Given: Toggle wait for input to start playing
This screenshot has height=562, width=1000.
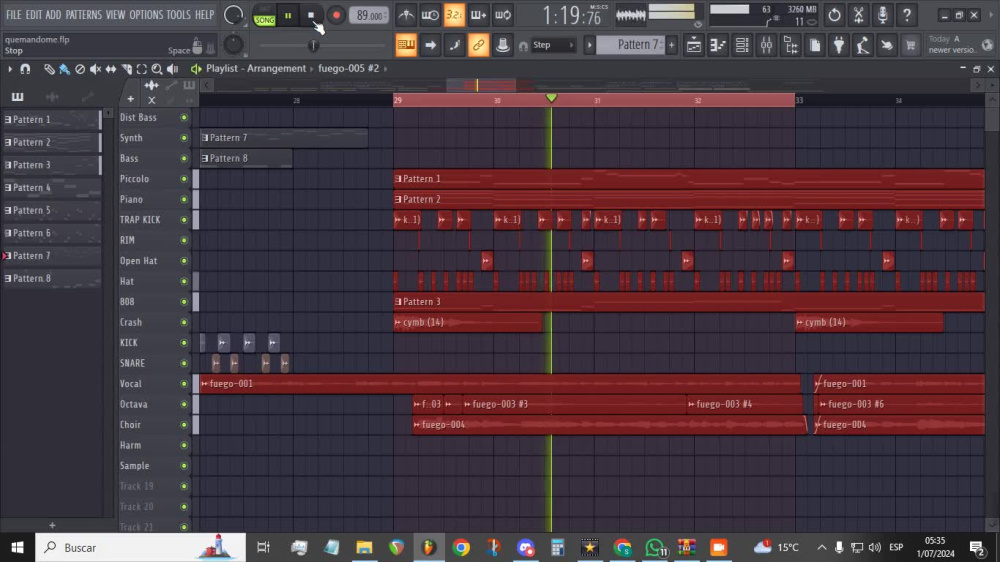Looking at the screenshot, I should (x=430, y=15).
